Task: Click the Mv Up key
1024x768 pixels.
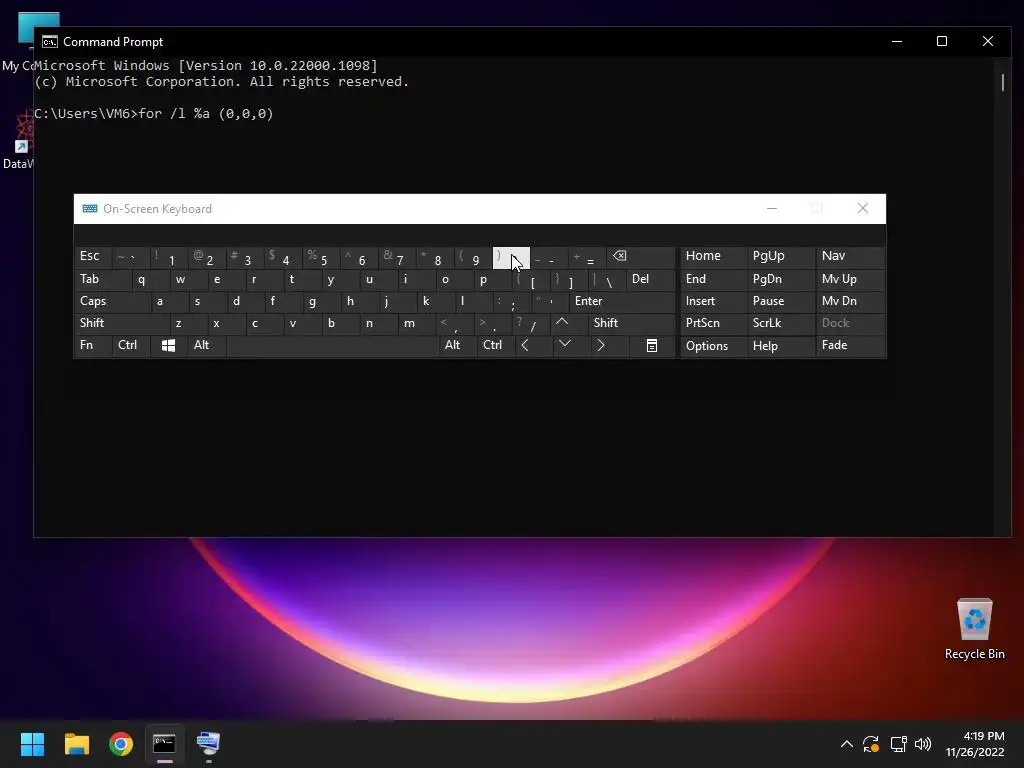Action: 850,279
